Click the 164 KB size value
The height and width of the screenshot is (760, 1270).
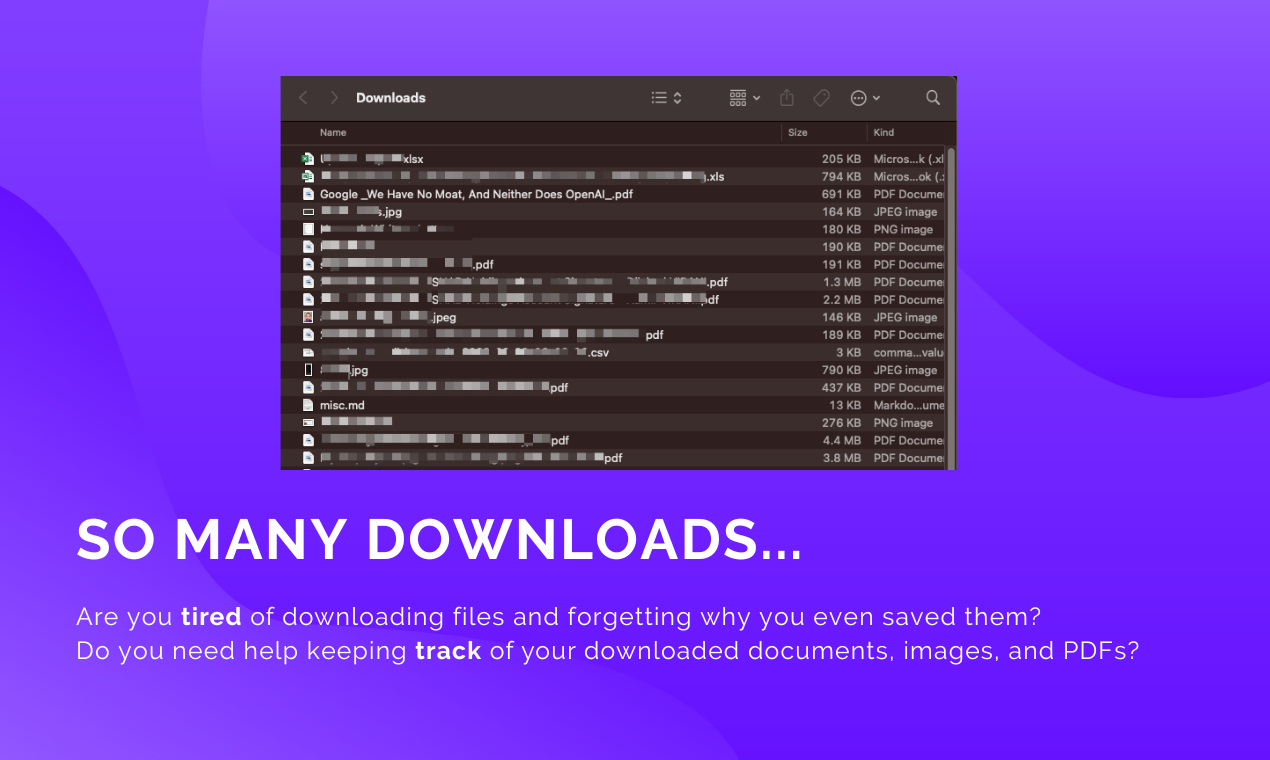click(841, 212)
